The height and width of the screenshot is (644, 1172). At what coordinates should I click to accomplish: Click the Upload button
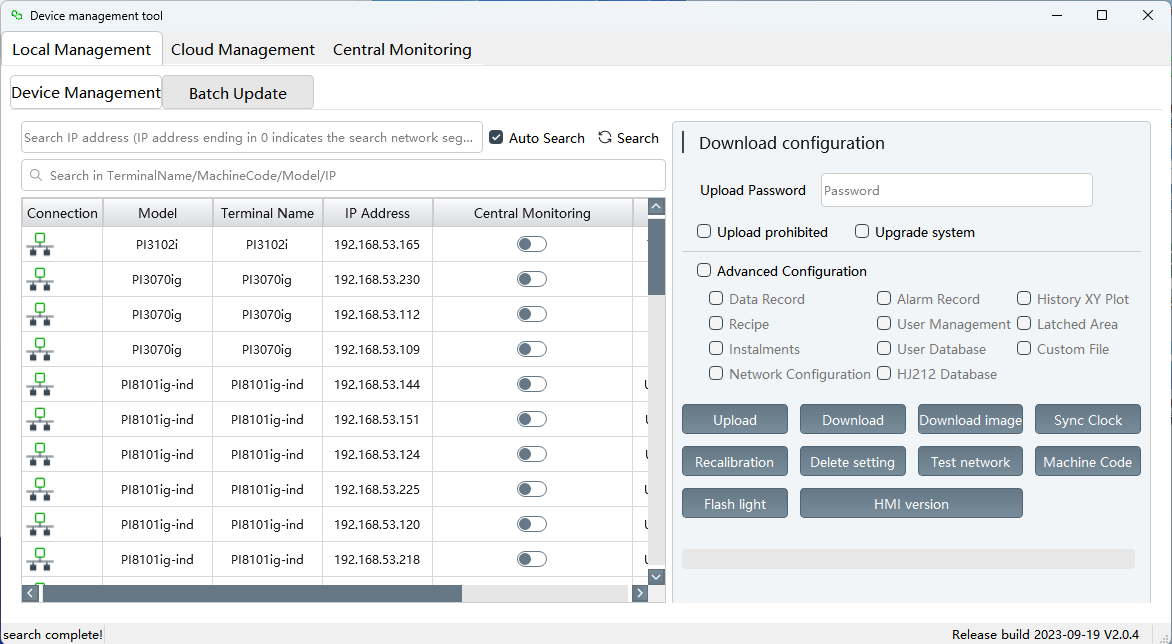tap(735, 420)
